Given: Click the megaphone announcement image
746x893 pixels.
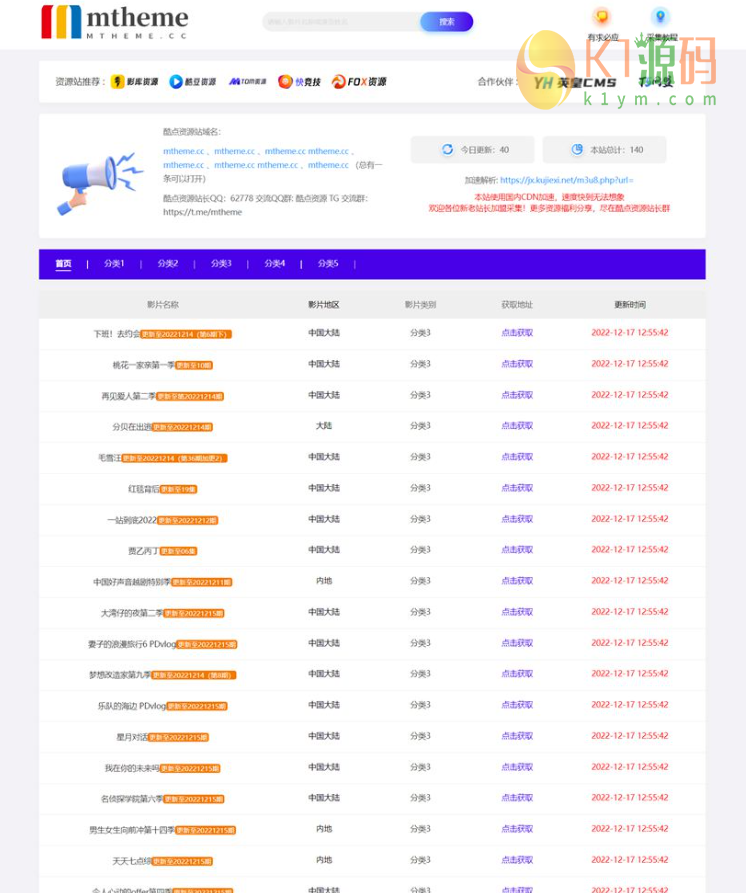Looking at the screenshot, I should [99, 183].
